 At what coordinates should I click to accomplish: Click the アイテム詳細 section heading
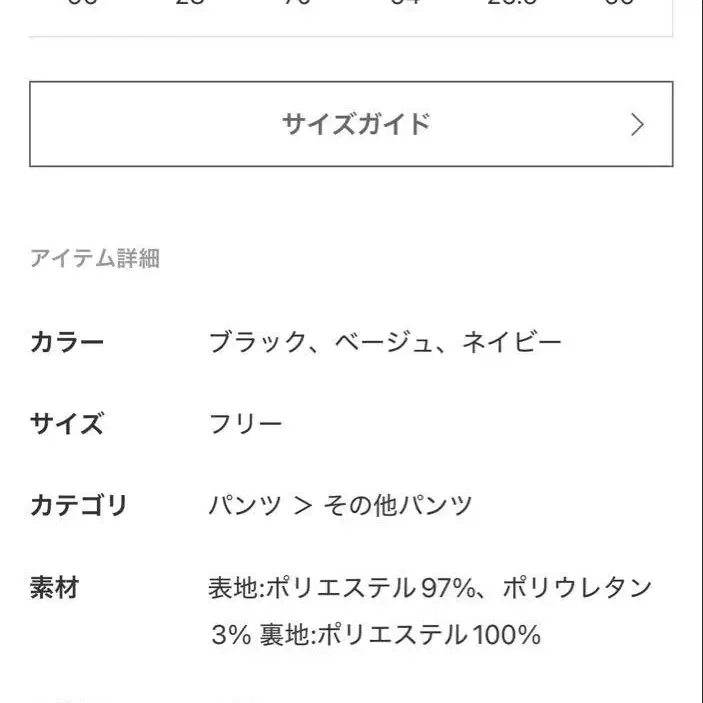[95, 259]
